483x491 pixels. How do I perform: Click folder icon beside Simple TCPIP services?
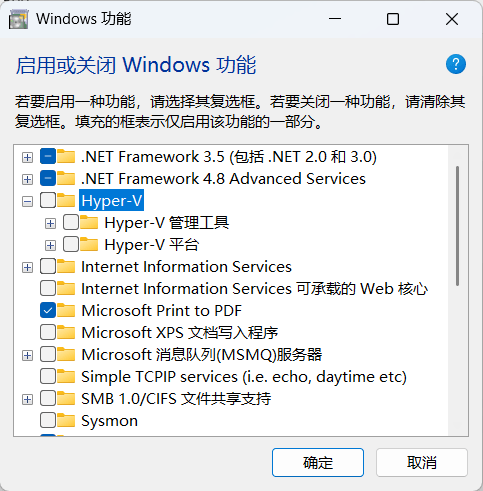click(x=66, y=376)
